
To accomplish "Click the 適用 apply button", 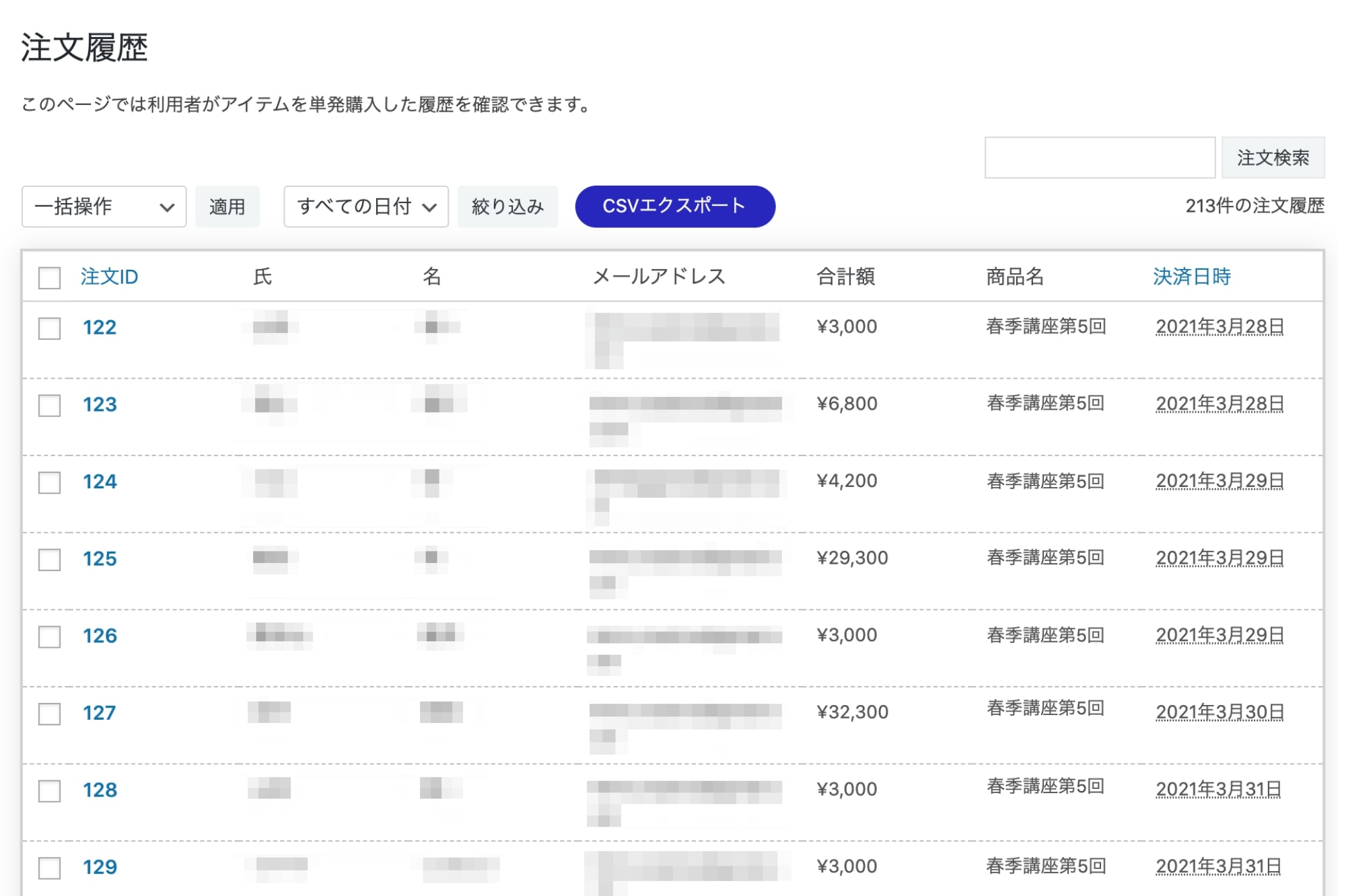I will pos(227,207).
